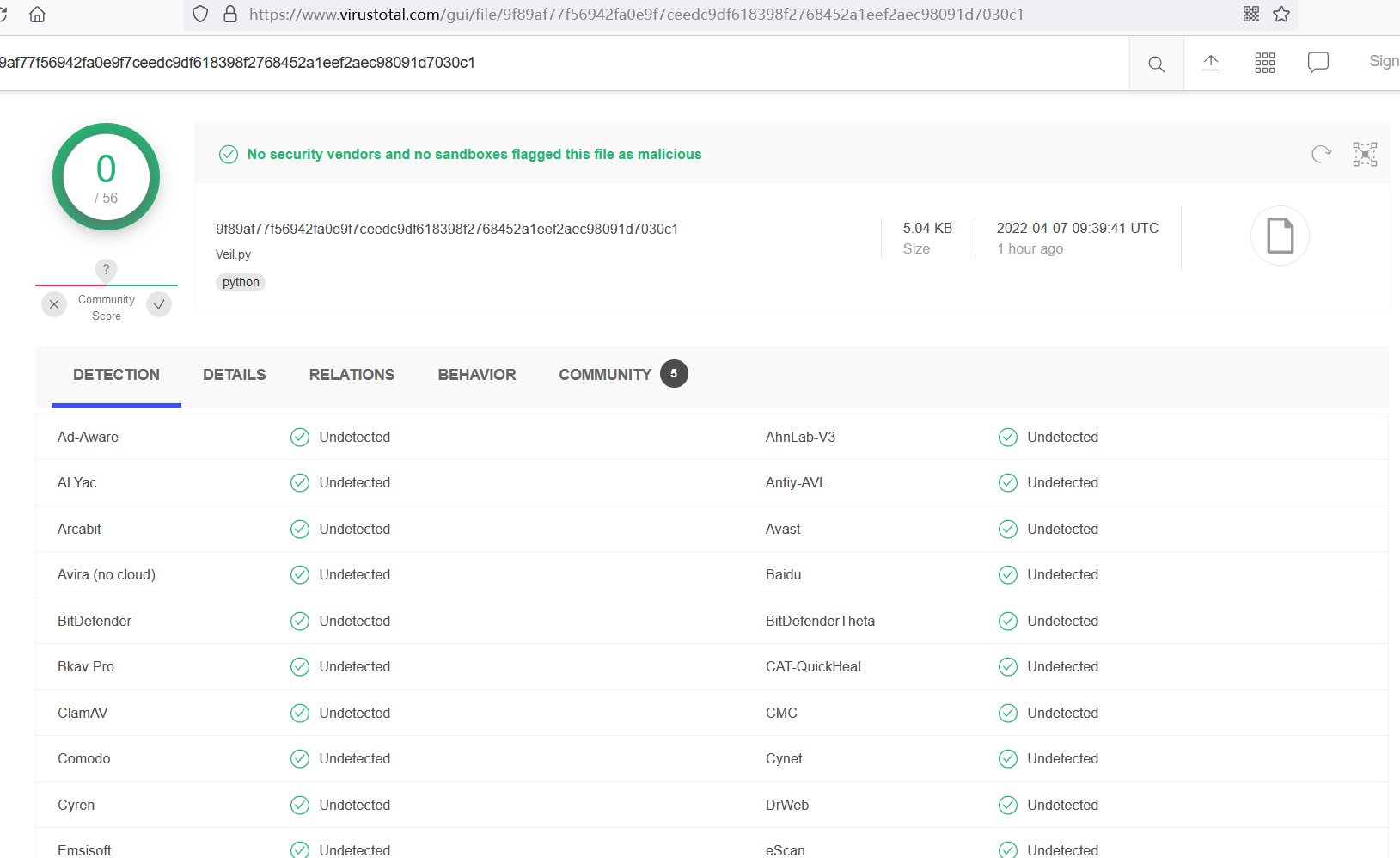Open the COMMUNITY tab
The height and width of the screenshot is (858, 1400).
(x=605, y=375)
